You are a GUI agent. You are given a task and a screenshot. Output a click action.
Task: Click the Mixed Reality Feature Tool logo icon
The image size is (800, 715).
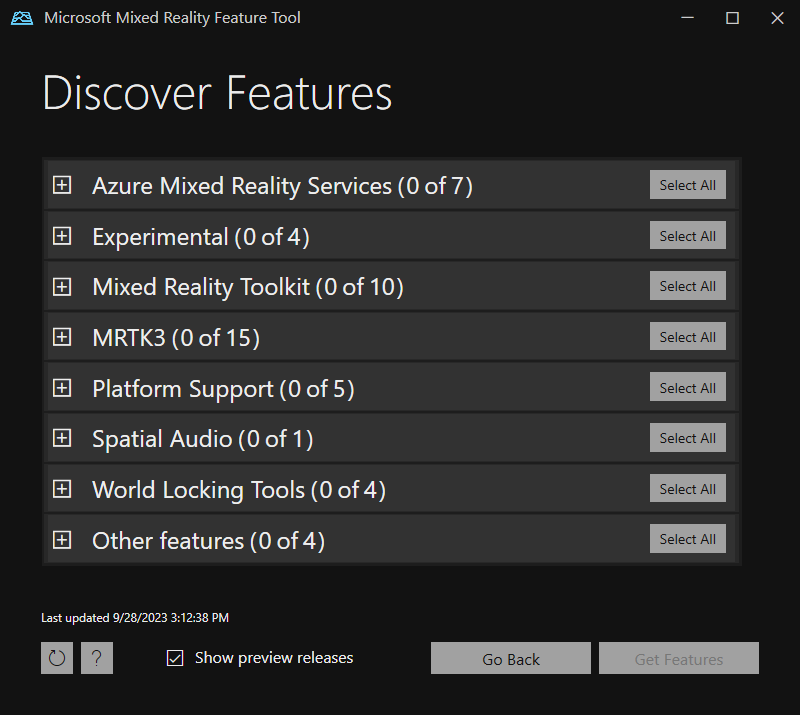[21, 17]
